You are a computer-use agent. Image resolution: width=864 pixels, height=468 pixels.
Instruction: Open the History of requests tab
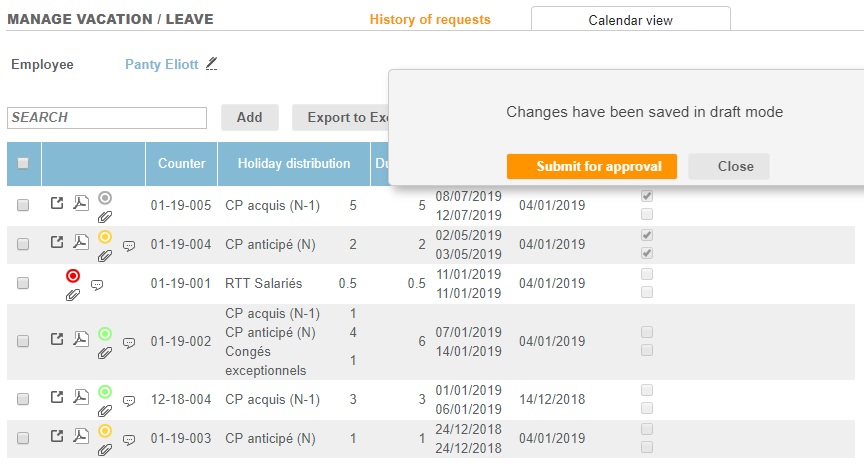pos(430,19)
